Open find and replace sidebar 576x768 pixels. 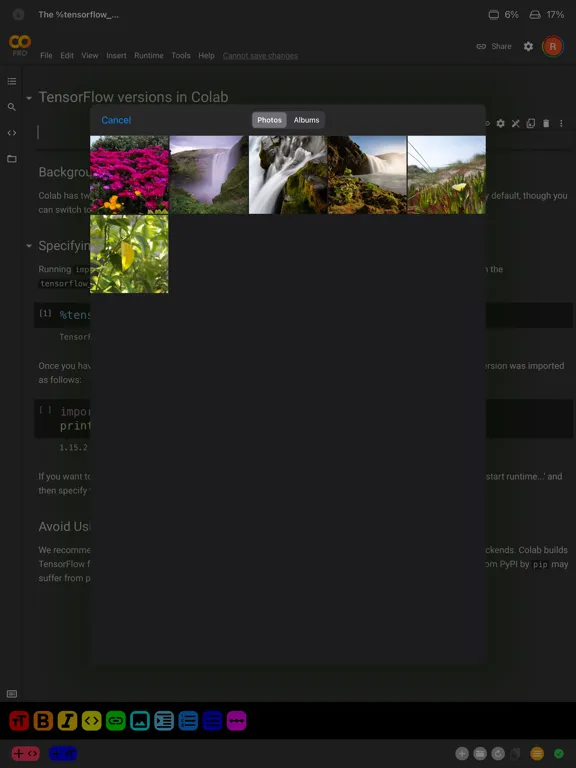(12, 107)
